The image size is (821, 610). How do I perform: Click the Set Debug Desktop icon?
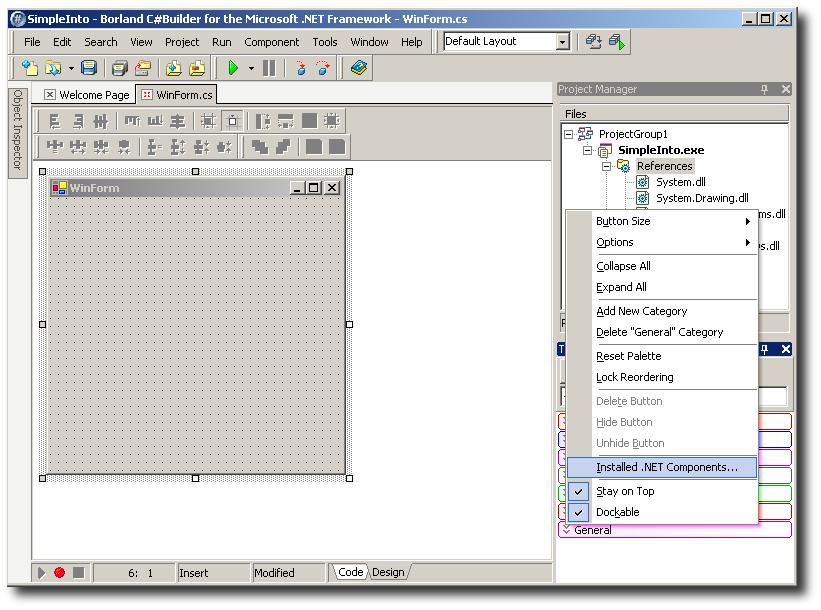click(617, 41)
